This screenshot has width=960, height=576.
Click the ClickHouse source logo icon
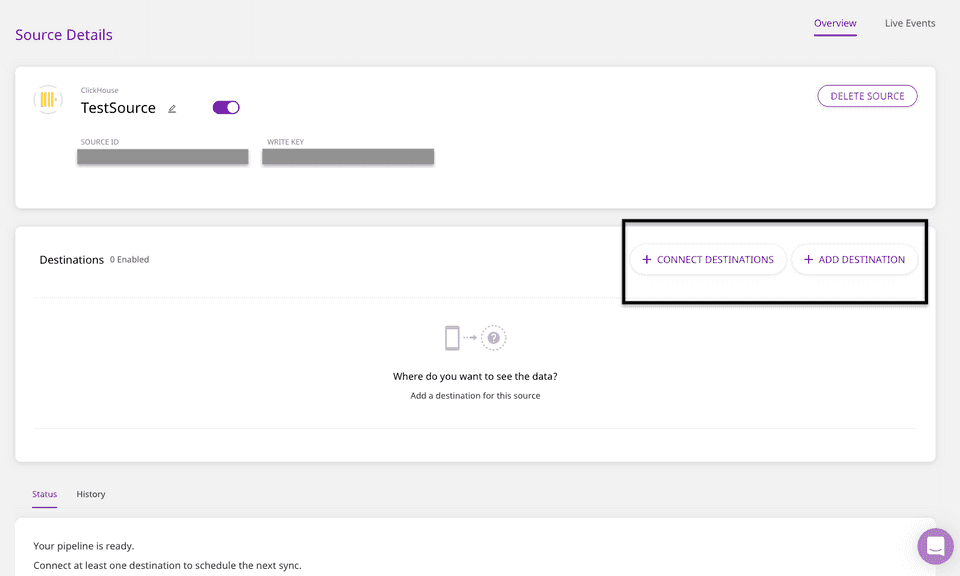coord(48,100)
